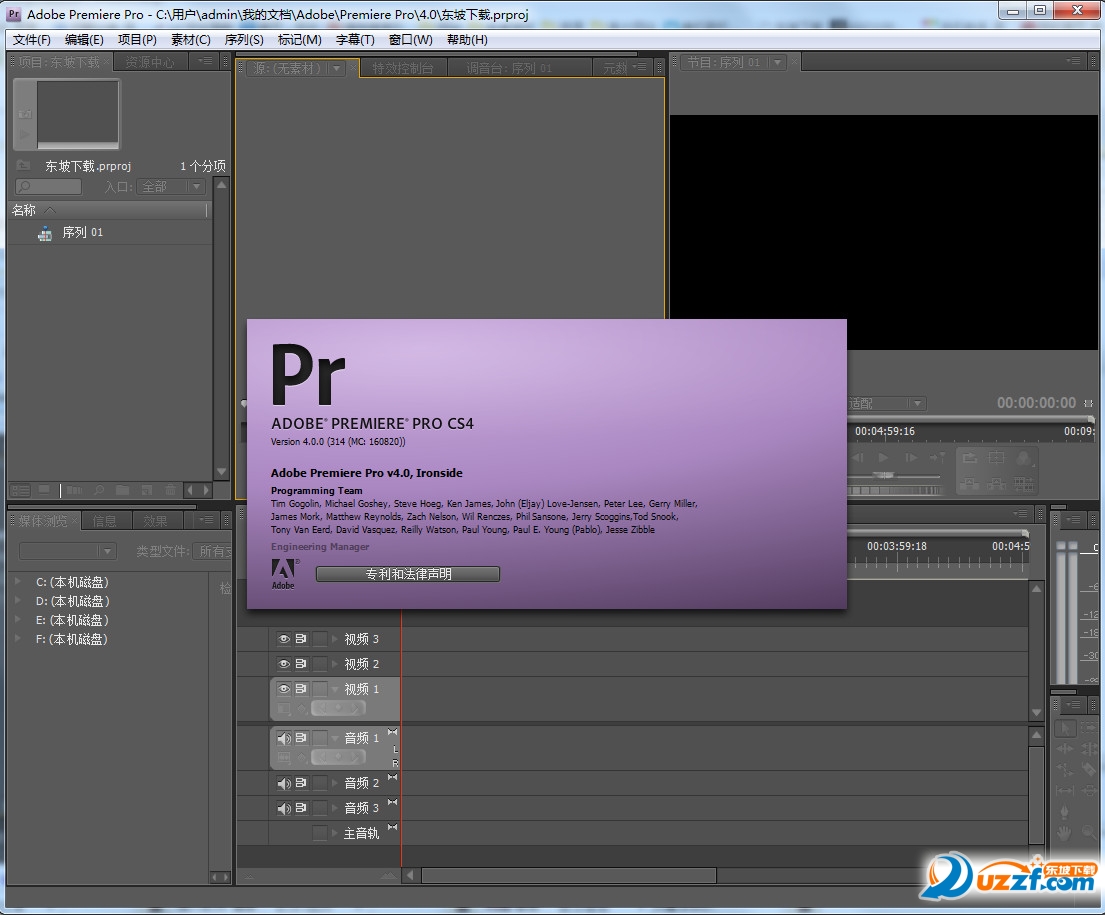Click Program monitor viewing area bar
The image size is (1105, 915).
coord(973,419)
